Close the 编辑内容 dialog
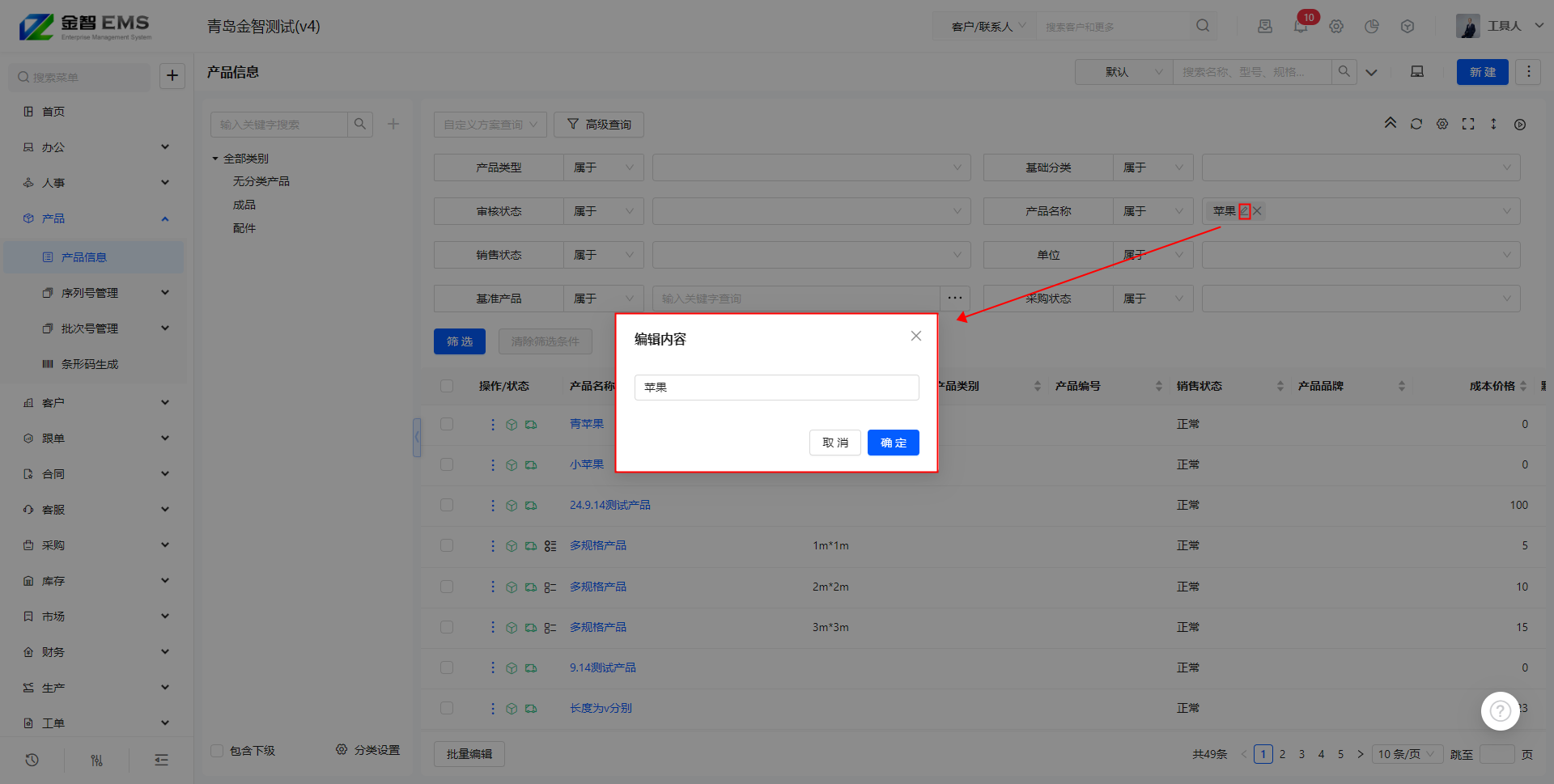 click(x=916, y=336)
